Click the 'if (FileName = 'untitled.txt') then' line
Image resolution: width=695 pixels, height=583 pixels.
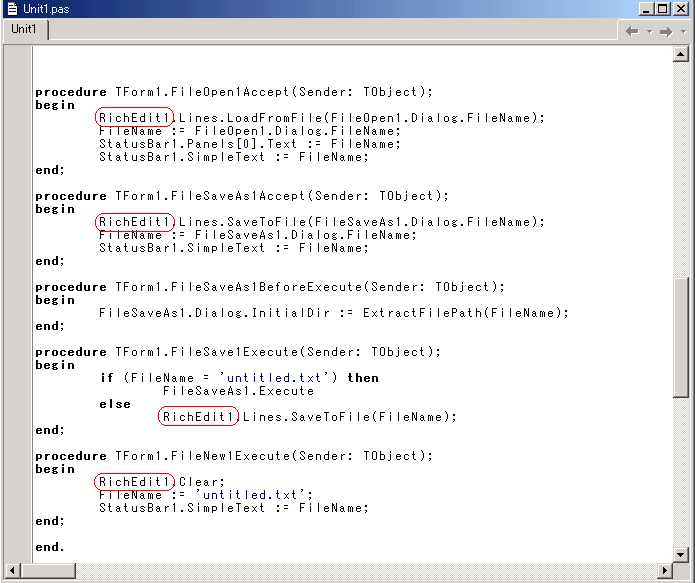click(239, 378)
